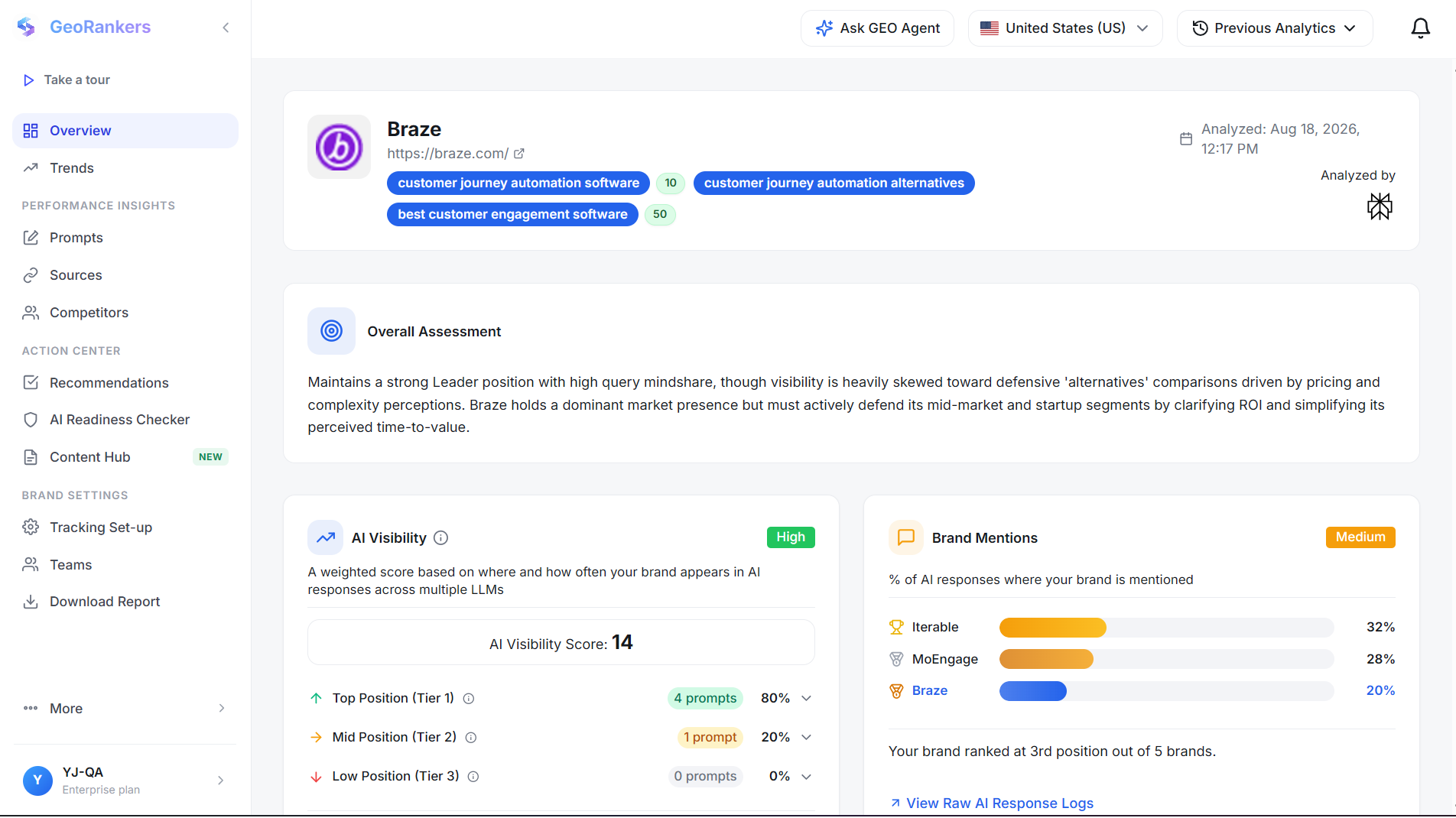The width and height of the screenshot is (1456, 818).
Task: Open Tracking Set-up settings
Action: coord(125,527)
